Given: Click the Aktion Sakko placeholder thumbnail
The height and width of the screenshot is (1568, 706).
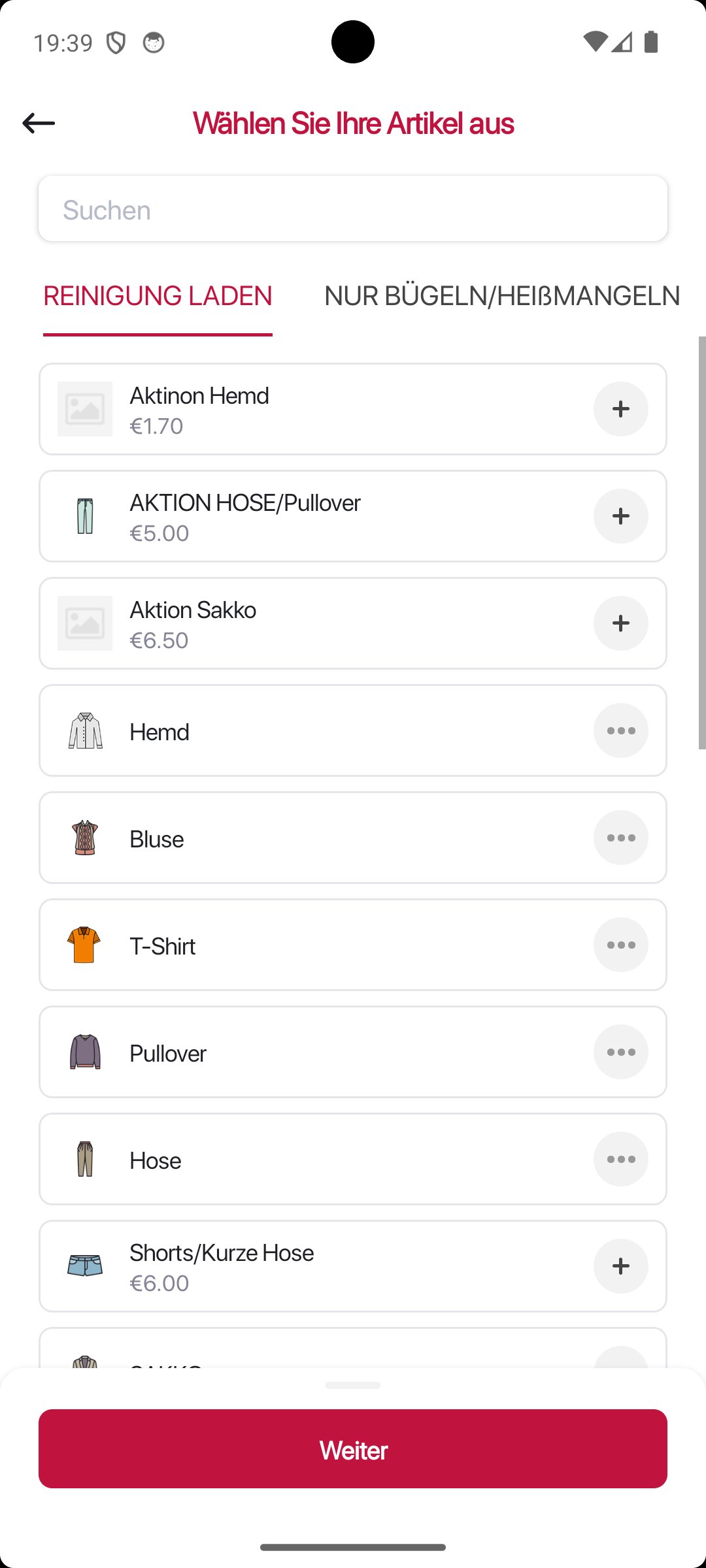Looking at the screenshot, I should click(x=84, y=623).
